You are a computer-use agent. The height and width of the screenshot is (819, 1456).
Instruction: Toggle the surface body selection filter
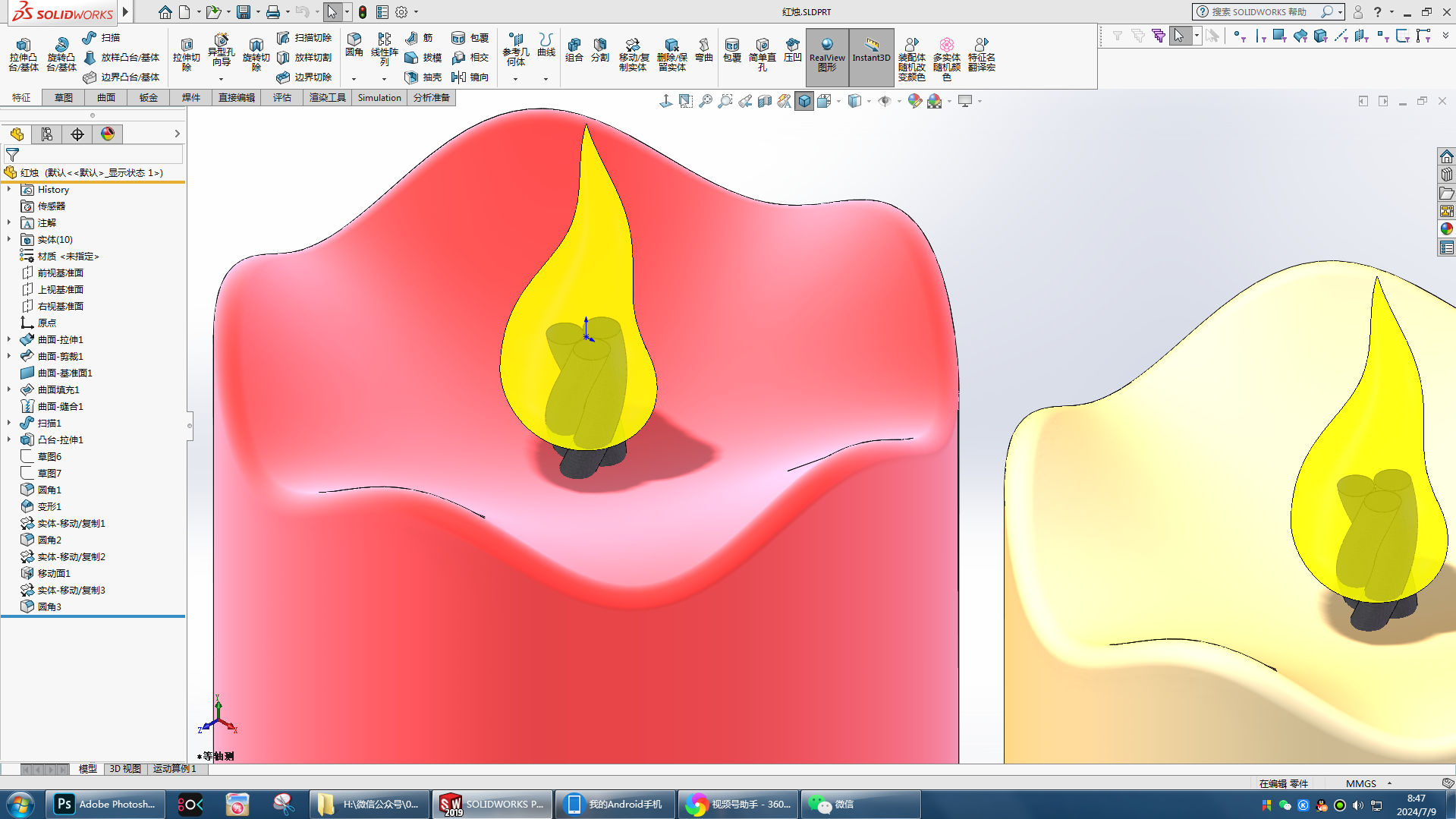(x=1300, y=36)
